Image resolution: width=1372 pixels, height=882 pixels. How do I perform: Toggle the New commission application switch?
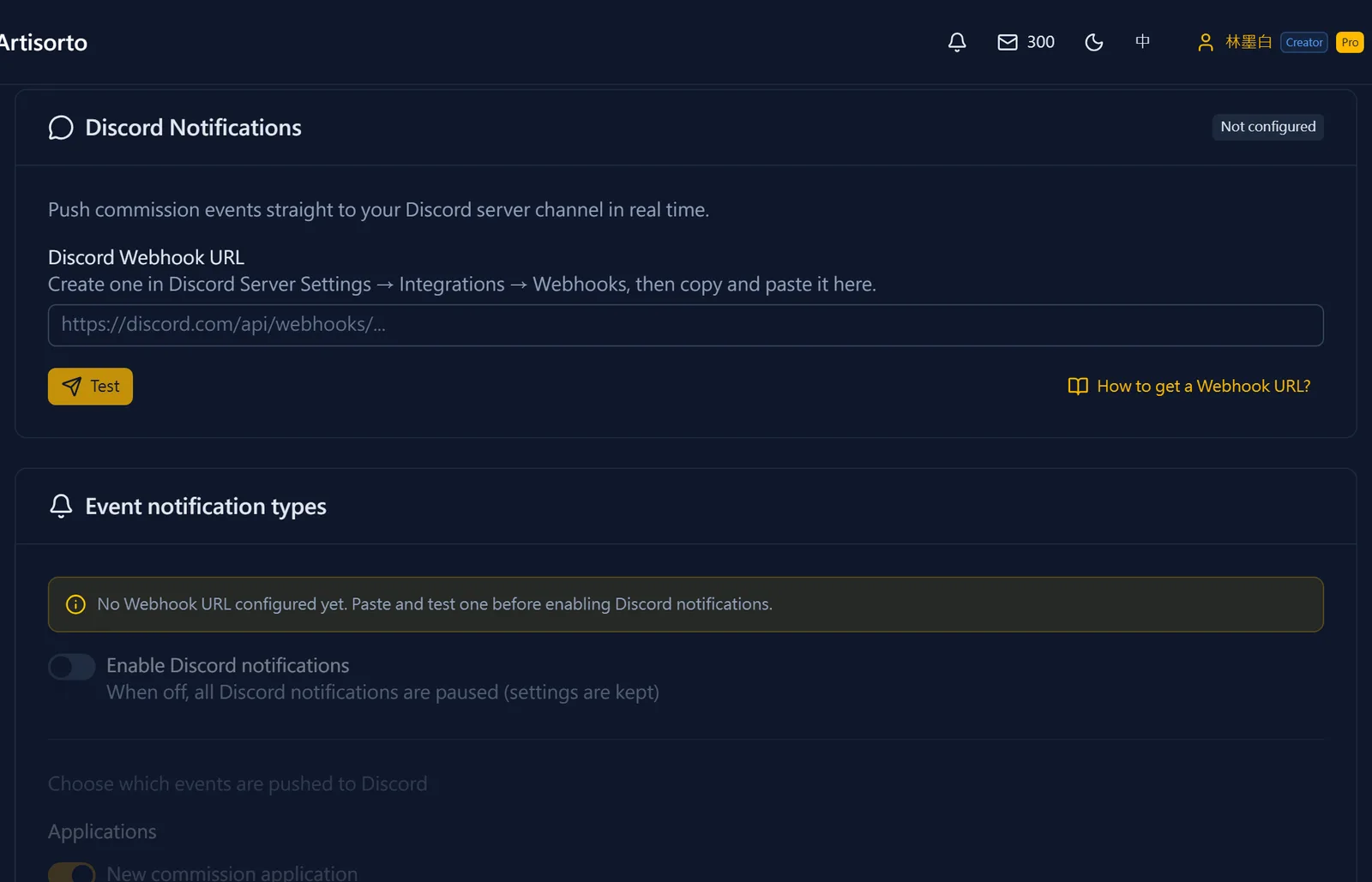pos(71,873)
